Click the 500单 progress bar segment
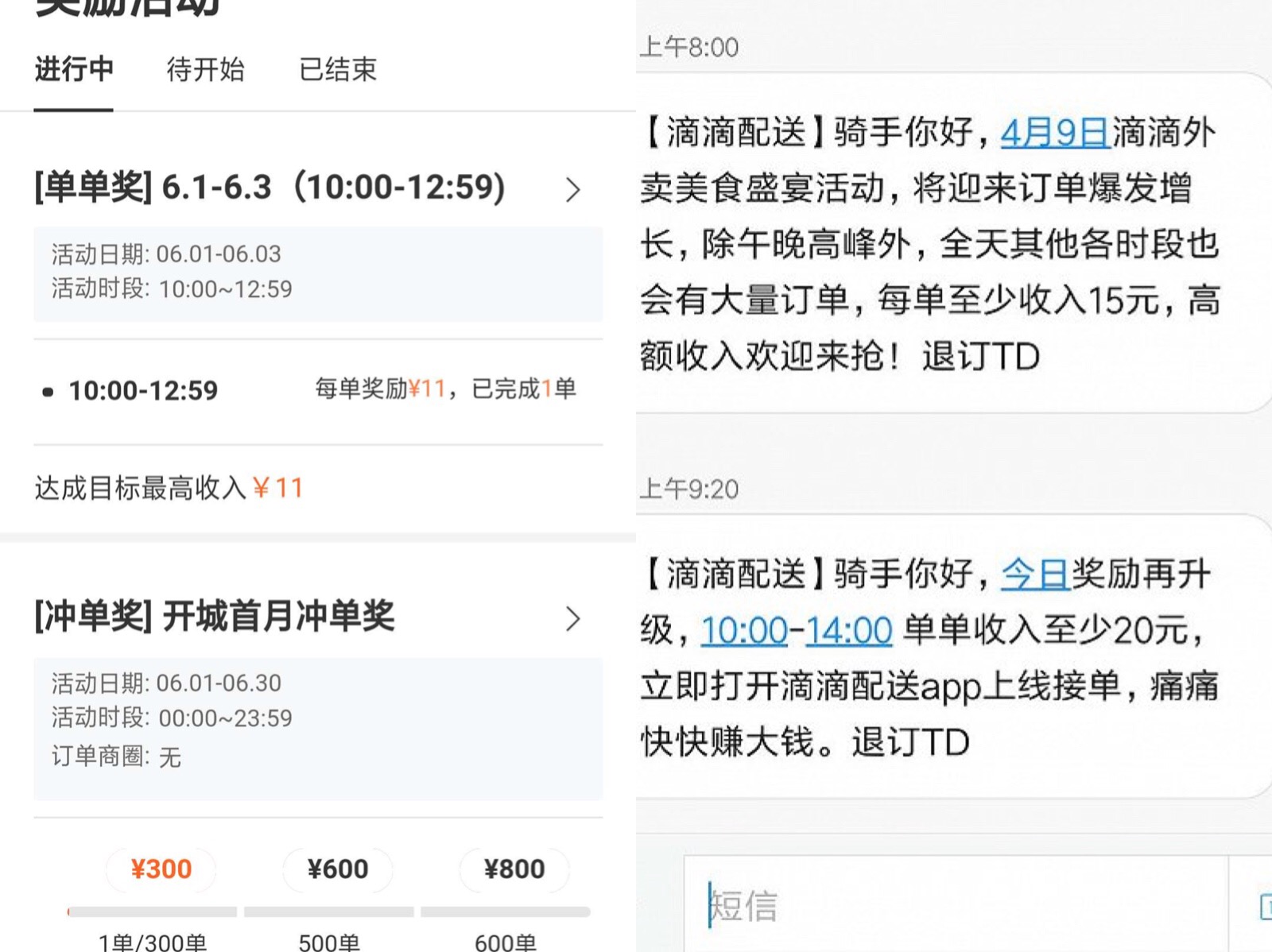The width and height of the screenshot is (1272, 952). point(329,912)
